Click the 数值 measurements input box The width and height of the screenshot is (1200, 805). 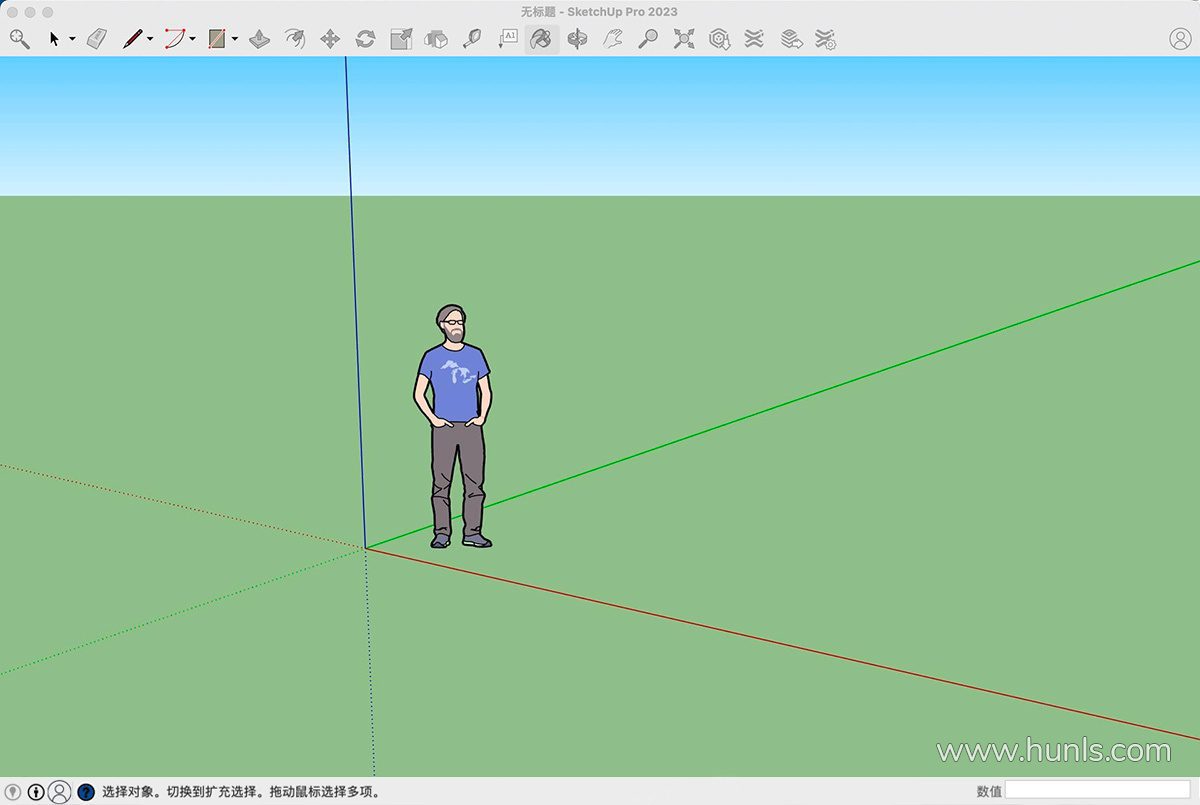point(1097,791)
